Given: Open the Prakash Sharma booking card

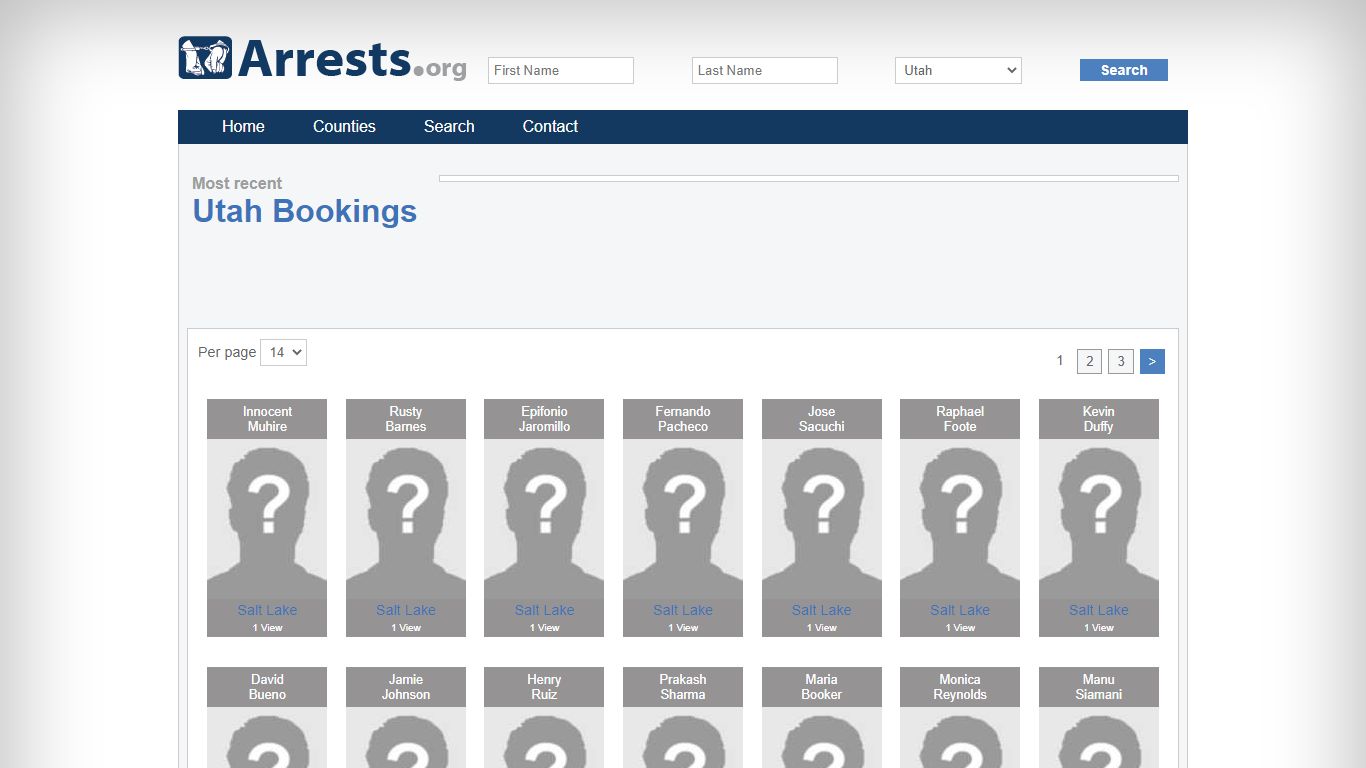Looking at the screenshot, I should pos(683,717).
